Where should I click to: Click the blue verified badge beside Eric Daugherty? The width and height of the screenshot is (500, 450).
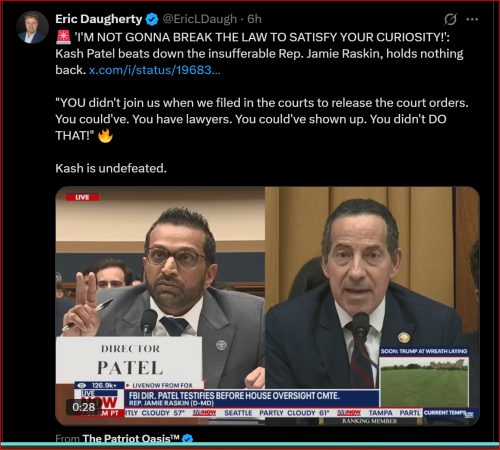[152, 19]
